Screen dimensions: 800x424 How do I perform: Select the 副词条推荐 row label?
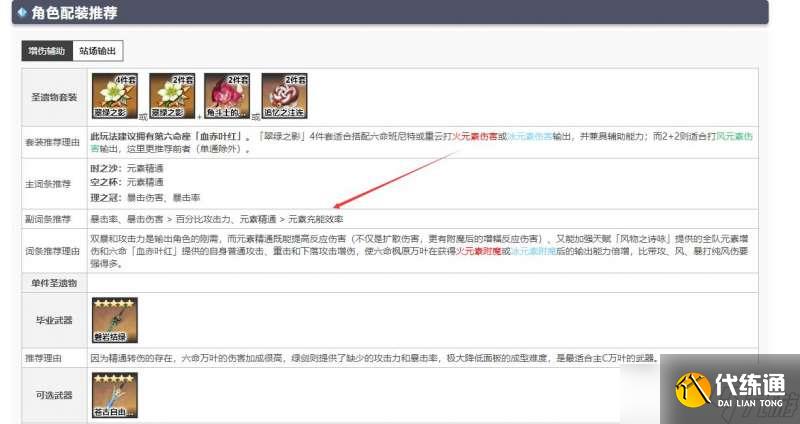48,219
